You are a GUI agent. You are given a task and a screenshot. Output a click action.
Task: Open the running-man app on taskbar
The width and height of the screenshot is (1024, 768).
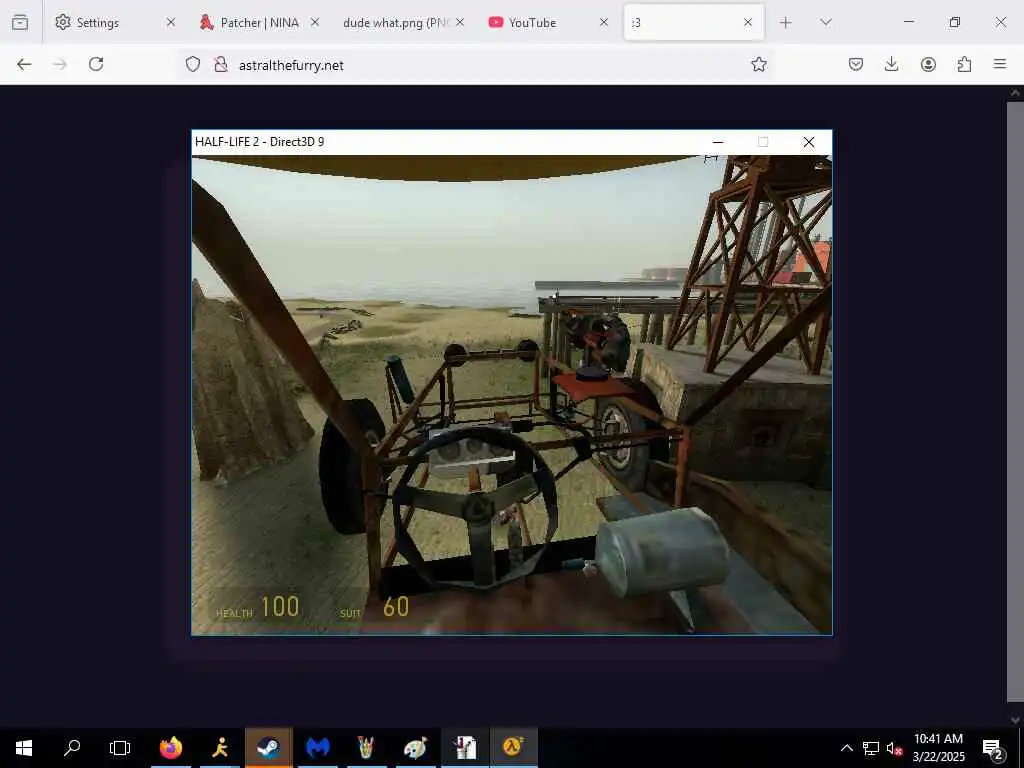coord(220,748)
